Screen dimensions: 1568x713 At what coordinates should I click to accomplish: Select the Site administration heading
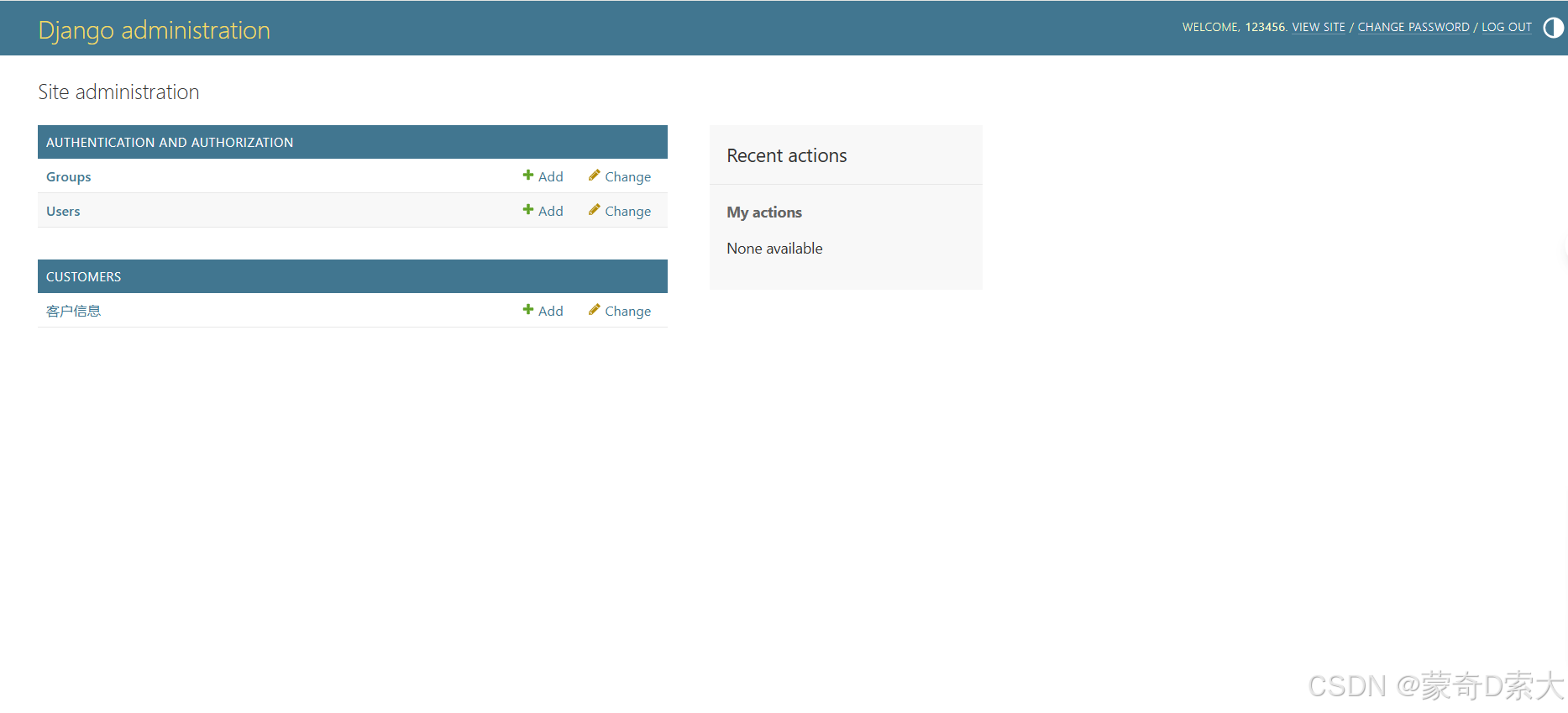pos(118,92)
